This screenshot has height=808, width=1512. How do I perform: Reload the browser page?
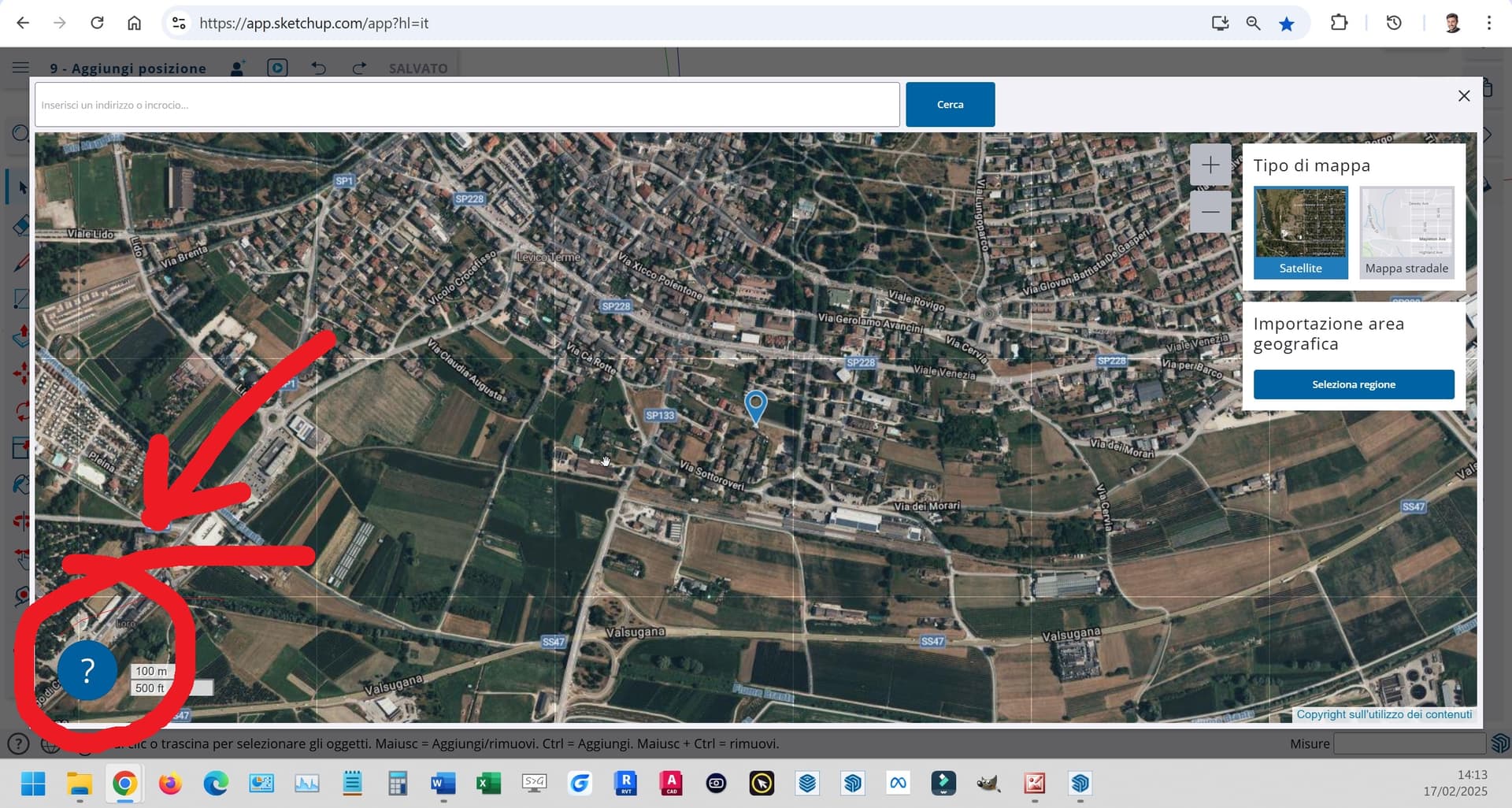pos(97,23)
